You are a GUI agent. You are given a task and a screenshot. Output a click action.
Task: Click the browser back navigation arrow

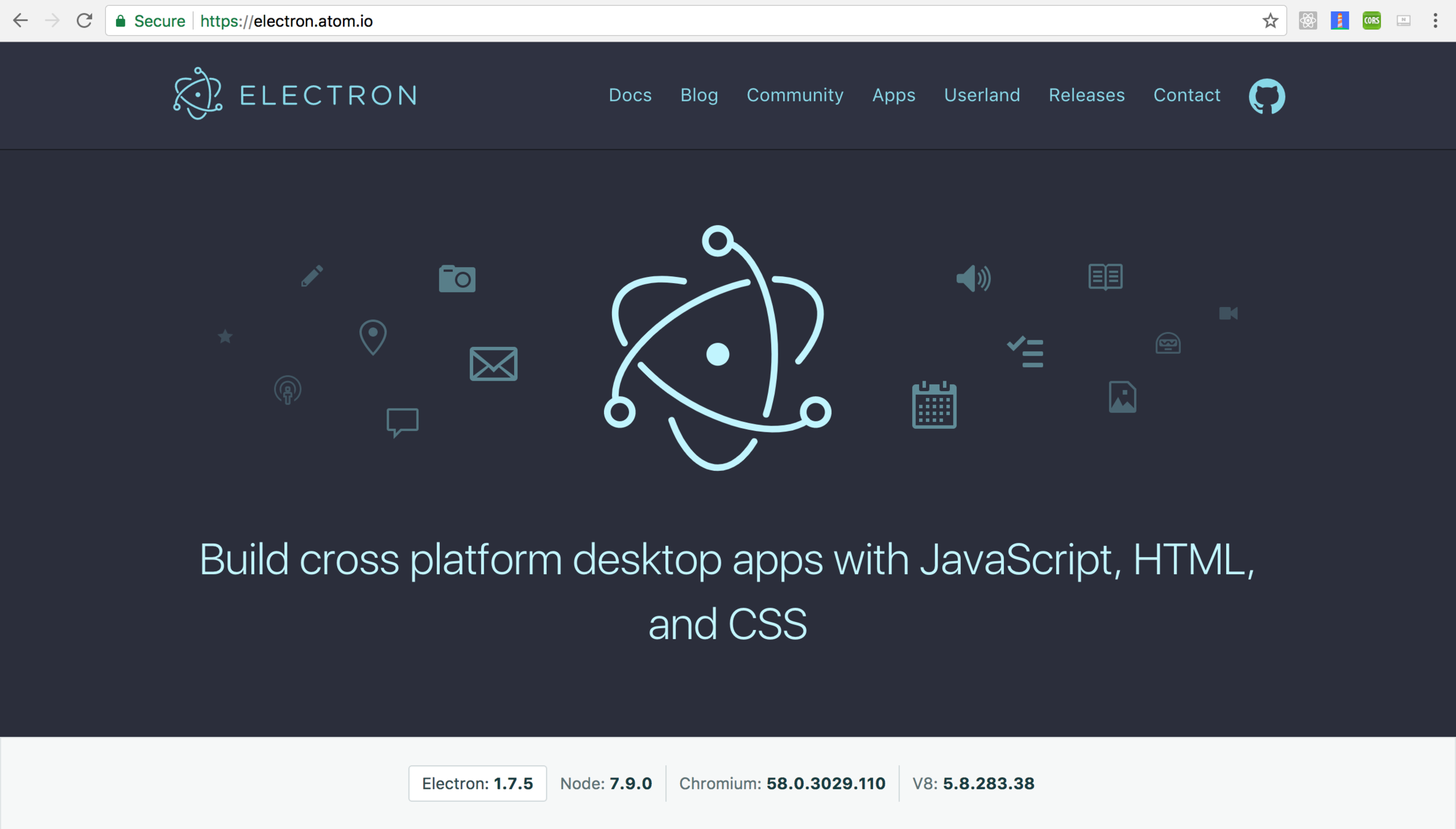click(21, 20)
